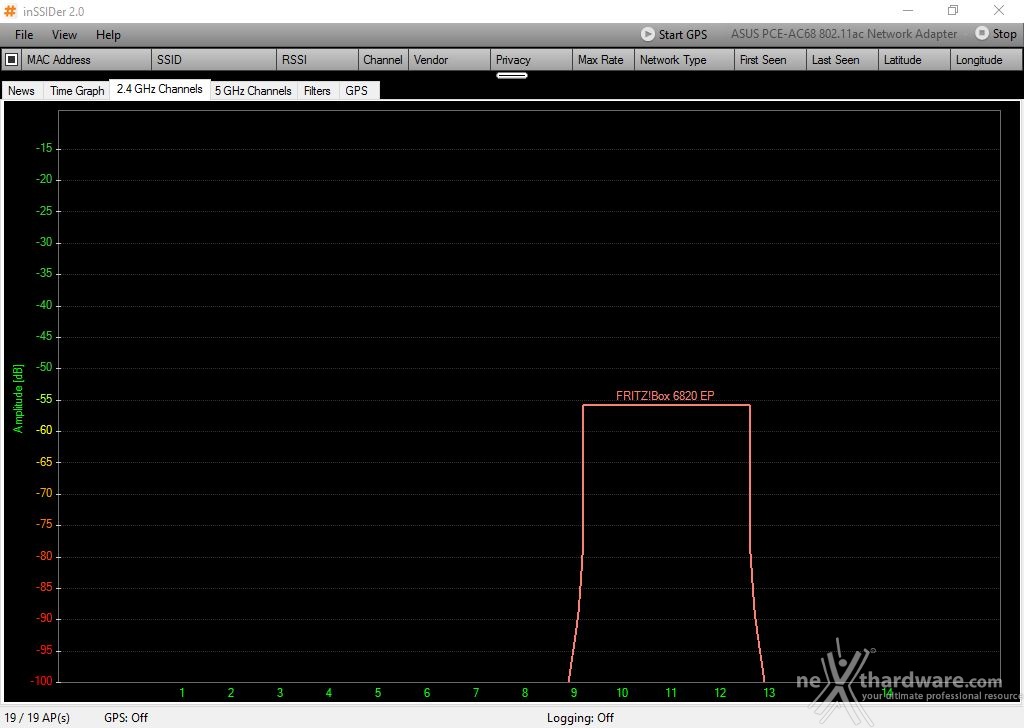Click channel 6 on the x-axis
The width and height of the screenshot is (1024, 728).
pos(427,693)
